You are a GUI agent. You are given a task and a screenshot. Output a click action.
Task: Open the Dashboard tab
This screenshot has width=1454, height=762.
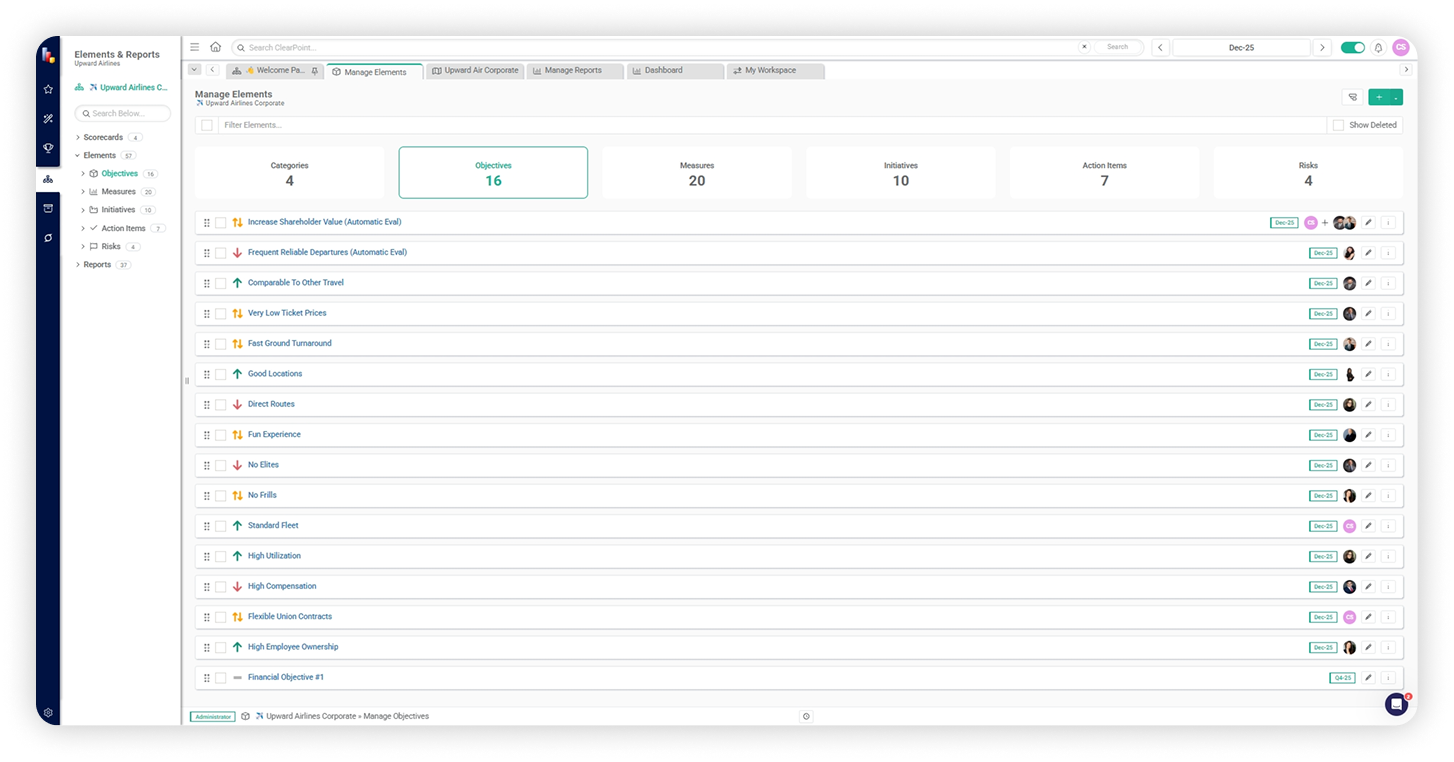(x=663, y=70)
